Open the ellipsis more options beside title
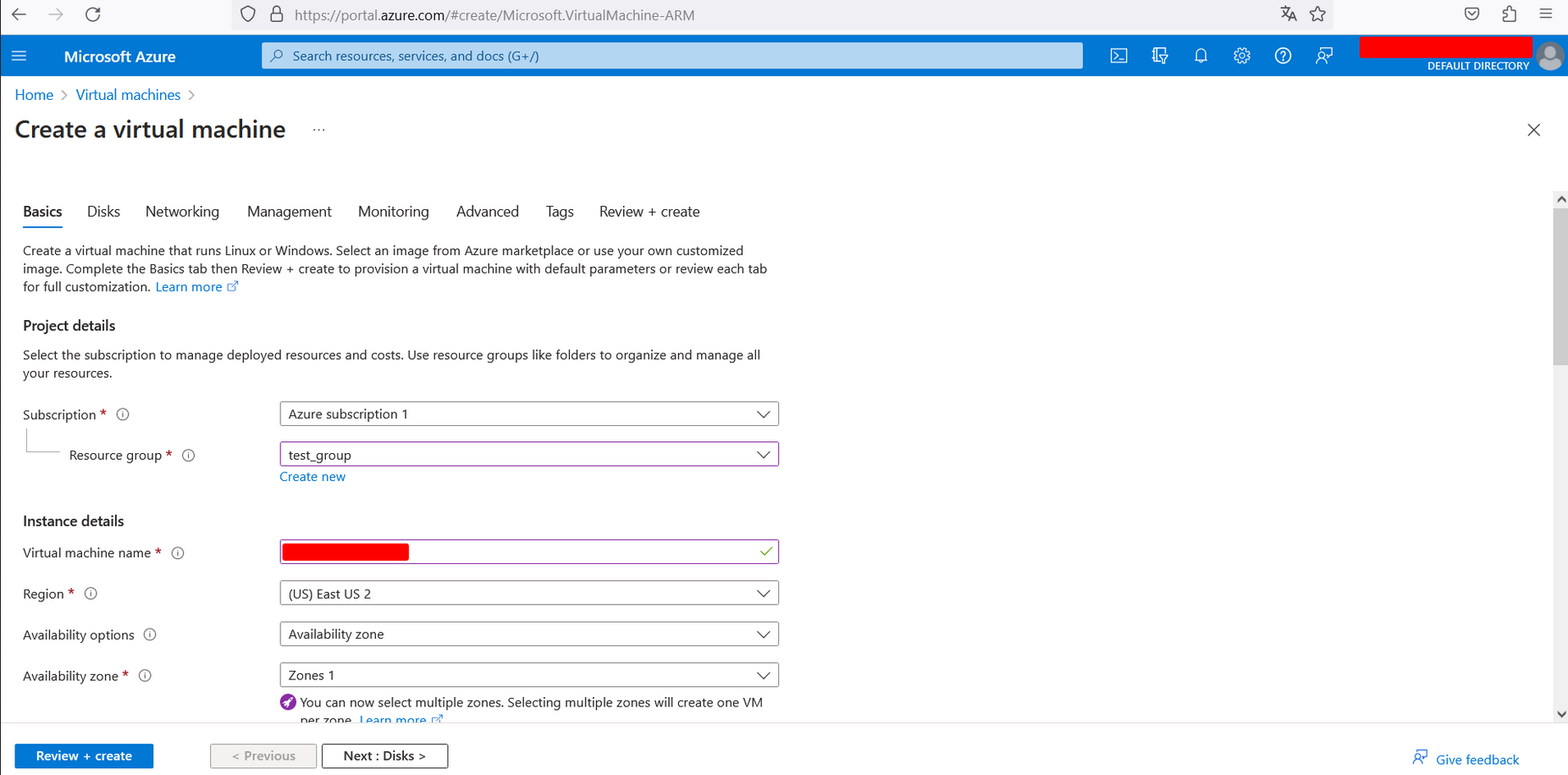This screenshot has width=1568, height=775. click(318, 130)
